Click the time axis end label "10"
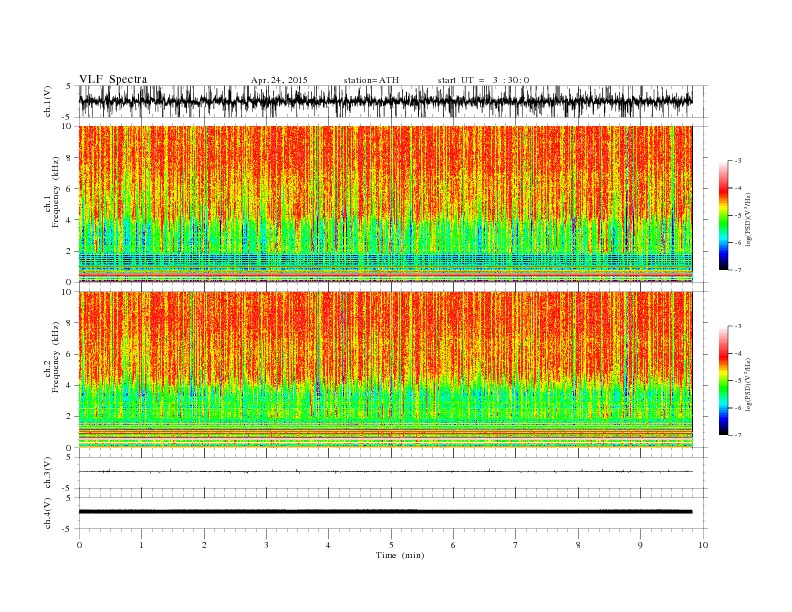The height and width of the screenshot is (612, 792). coord(703,545)
